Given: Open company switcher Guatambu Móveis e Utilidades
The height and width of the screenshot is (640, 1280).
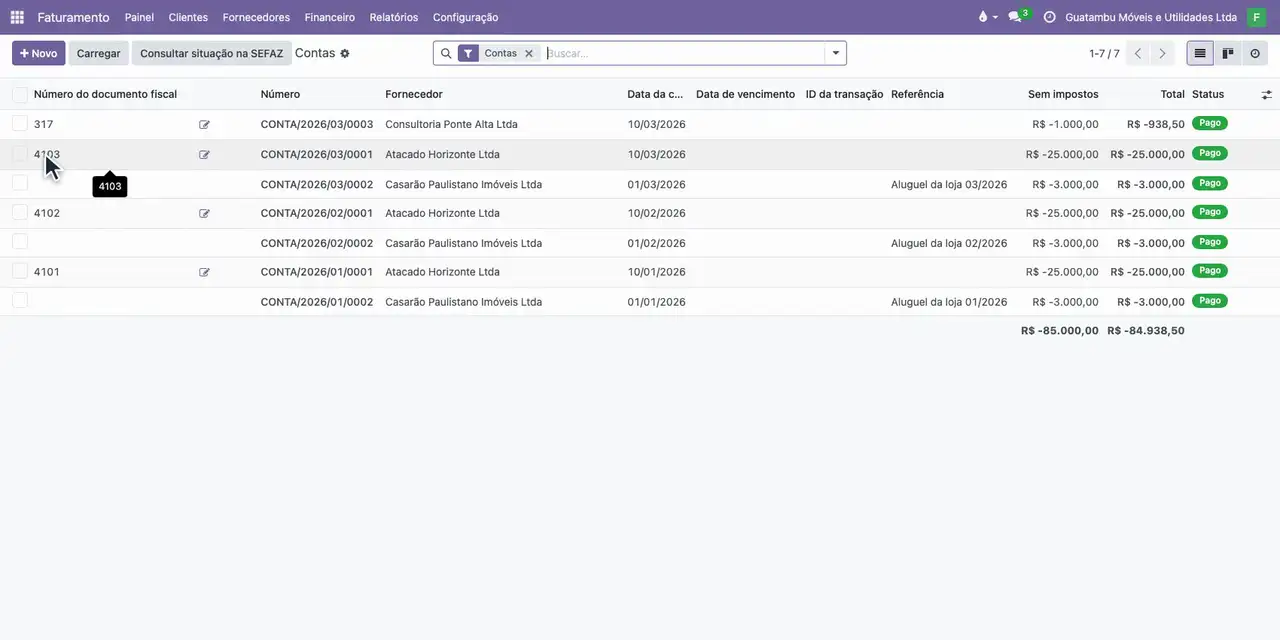Looking at the screenshot, I should [1151, 17].
